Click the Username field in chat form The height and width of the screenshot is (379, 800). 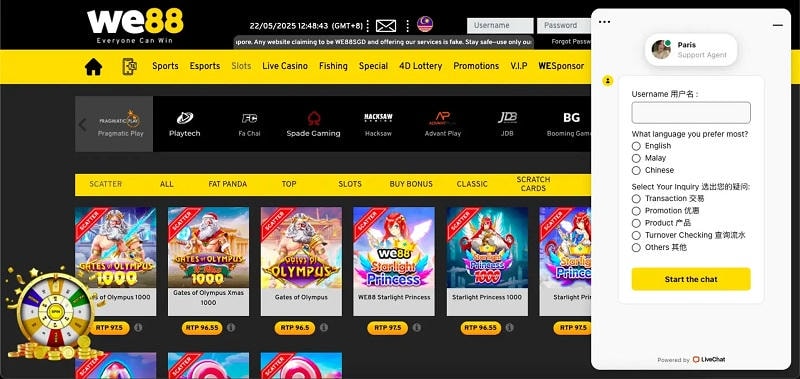[691, 113]
